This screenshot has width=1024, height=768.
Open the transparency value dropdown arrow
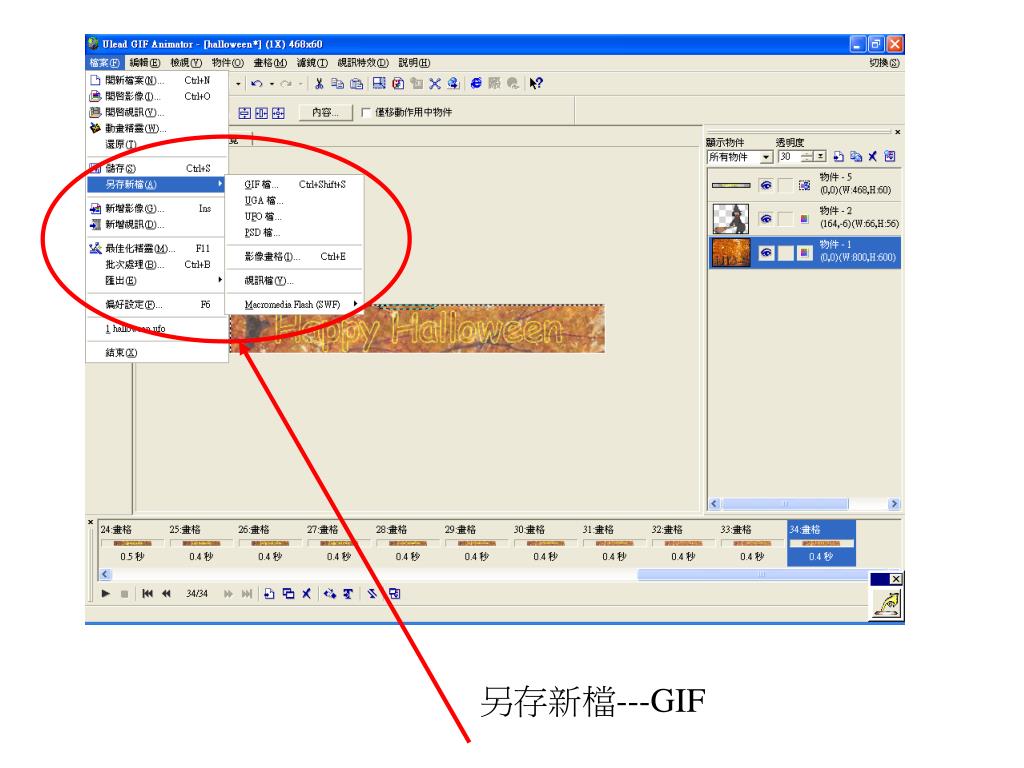click(x=821, y=157)
